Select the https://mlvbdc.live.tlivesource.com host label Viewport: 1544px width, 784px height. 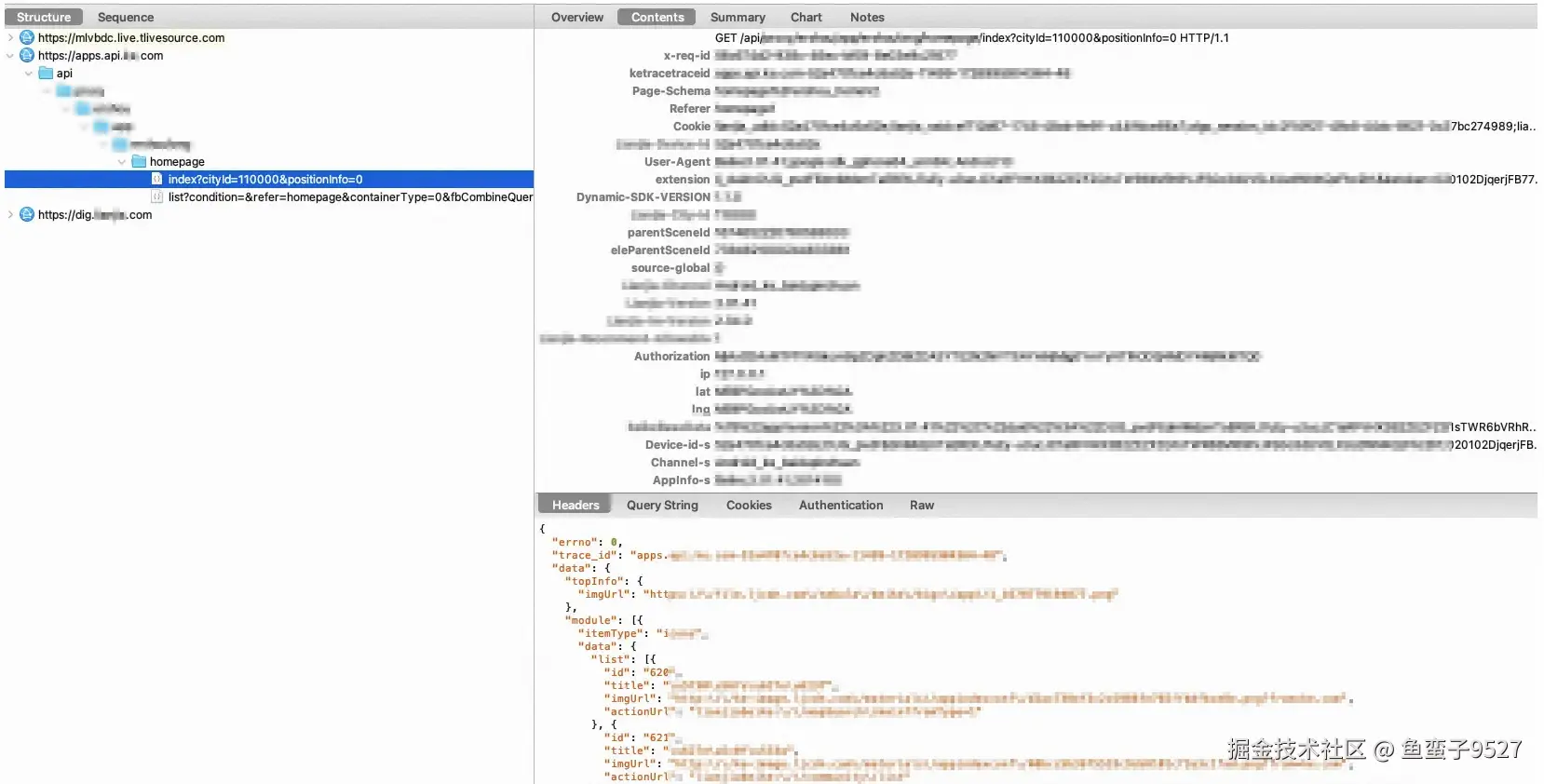point(131,38)
